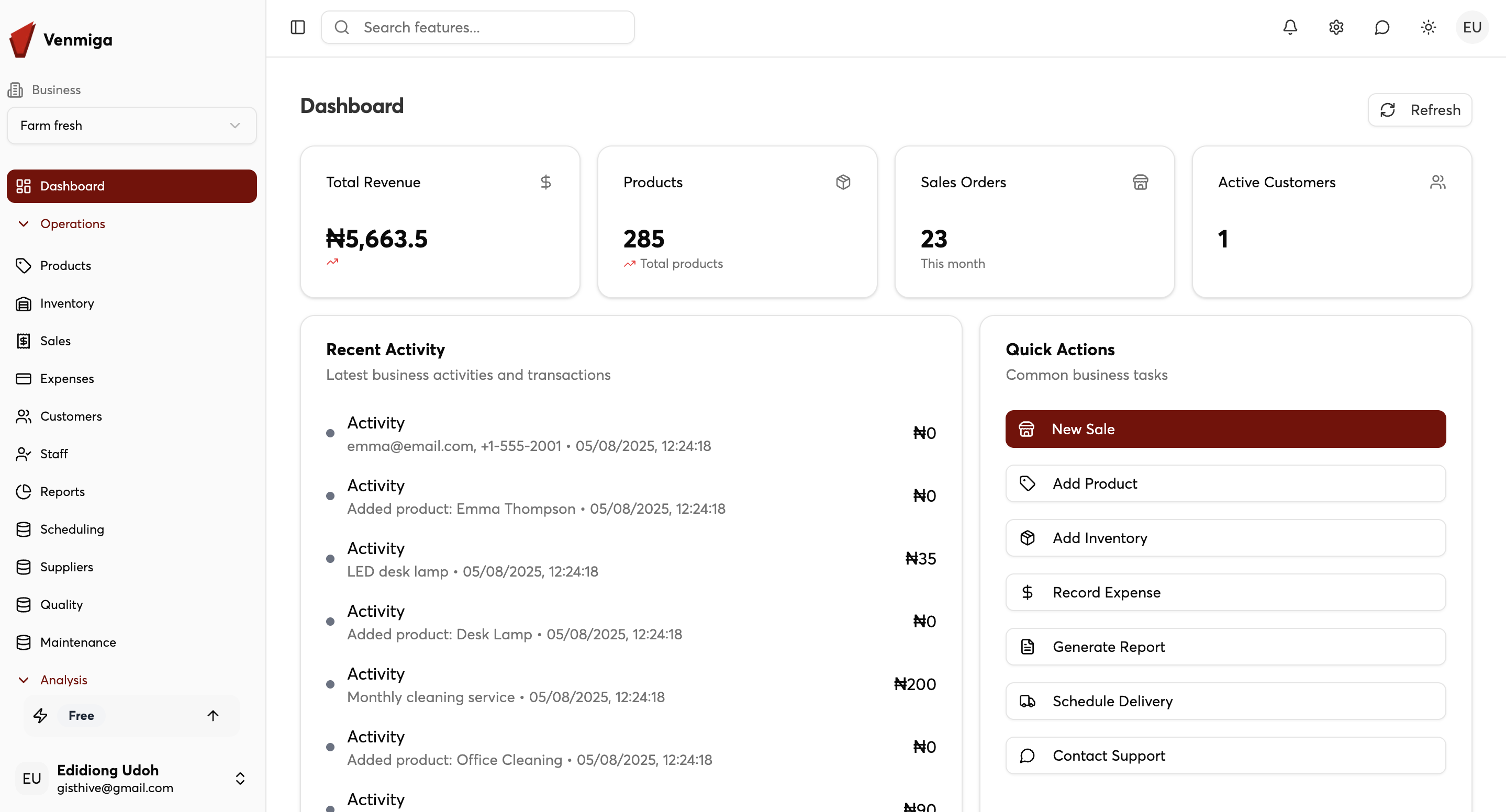This screenshot has height=812, width=1506.
Task: Click the Refresh button
Action: coord(1420,110)
